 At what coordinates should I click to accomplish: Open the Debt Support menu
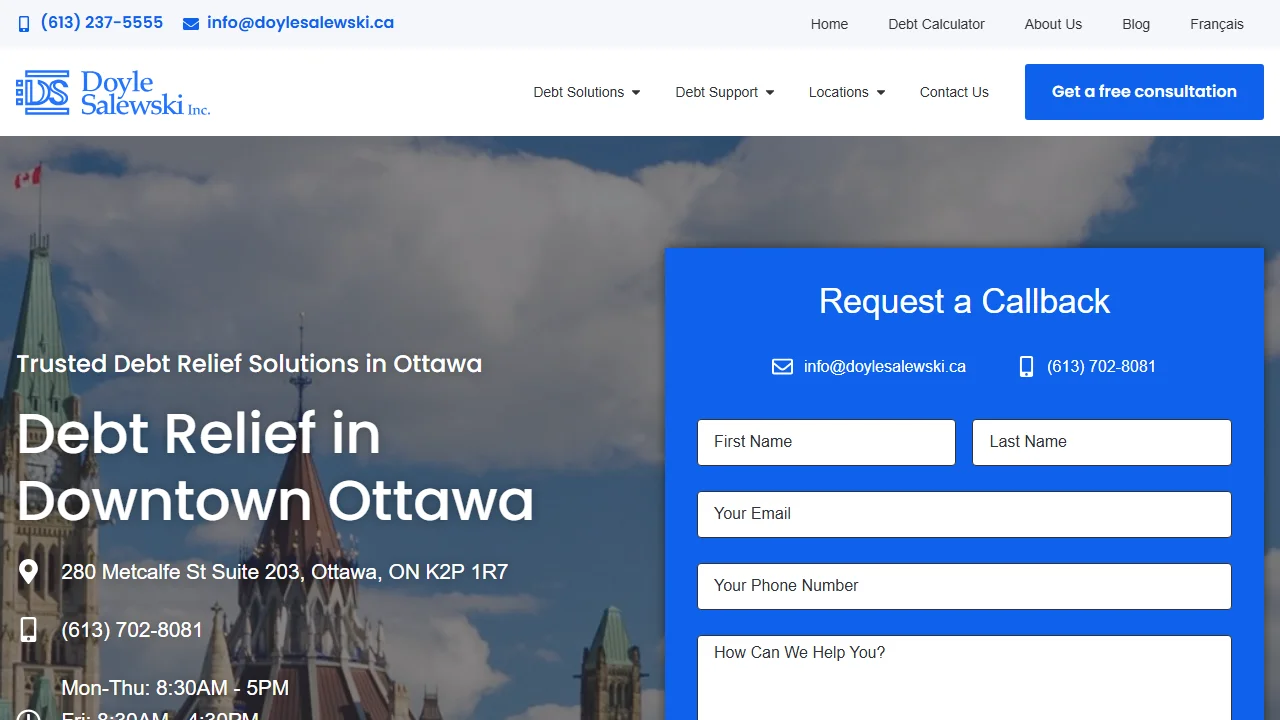pyautogui.click(x=717, y=92)
